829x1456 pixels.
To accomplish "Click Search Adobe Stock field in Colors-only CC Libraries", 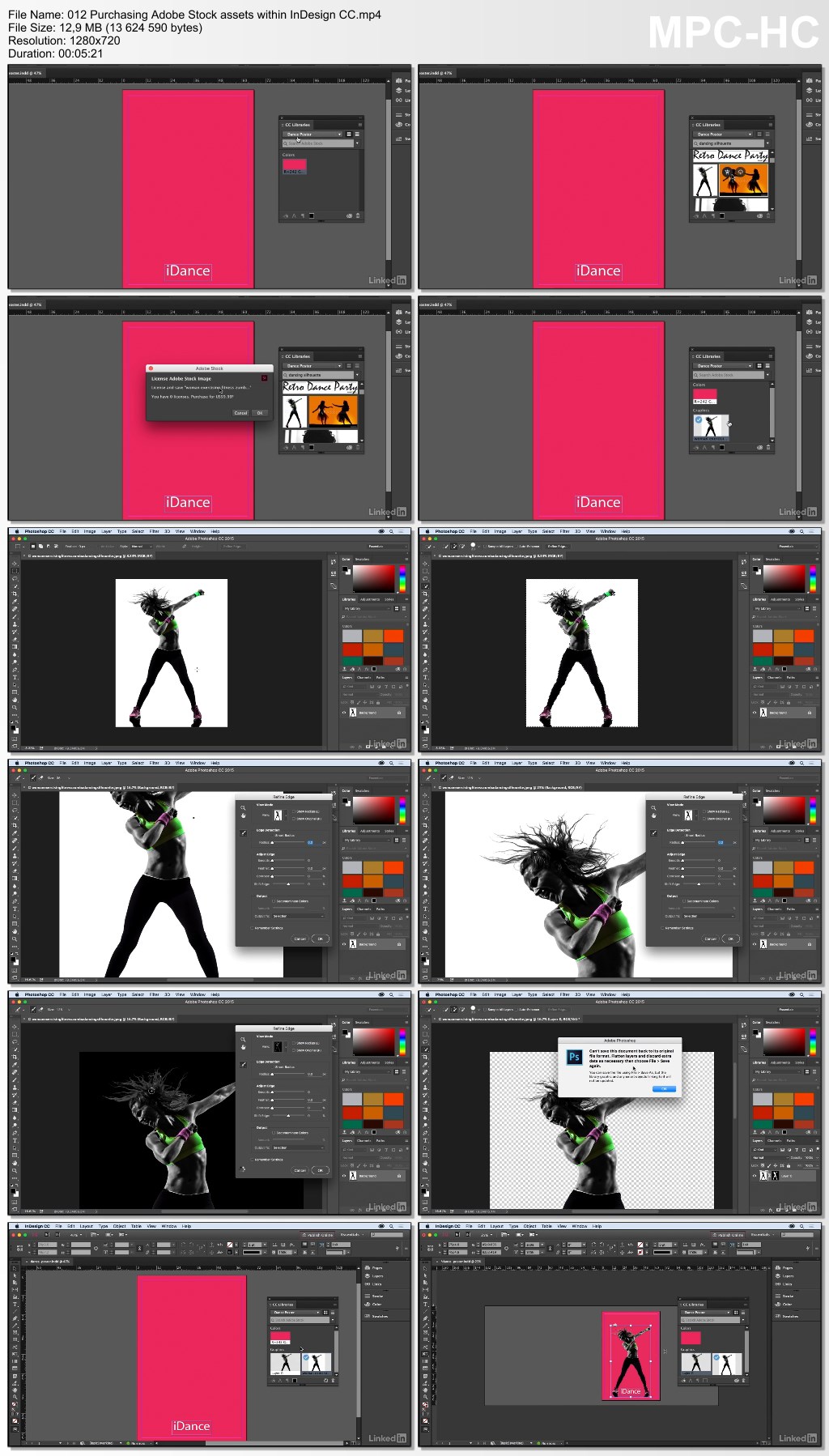I will pos(318,143).
